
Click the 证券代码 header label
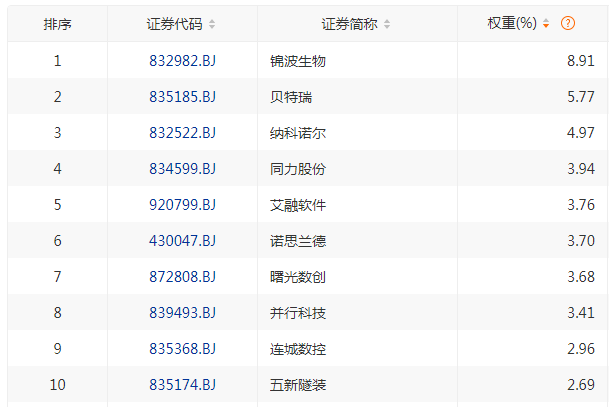[x=174, y=24]
